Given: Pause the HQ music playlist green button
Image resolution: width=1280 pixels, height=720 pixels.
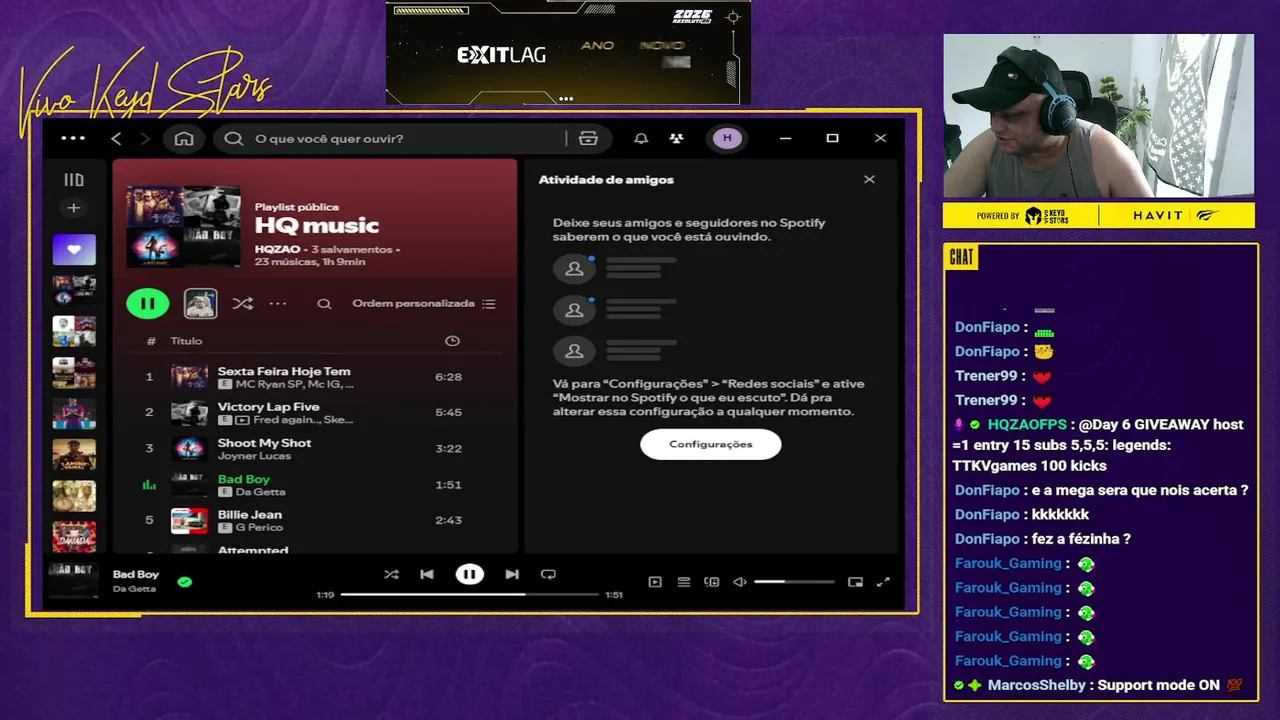Looking at the screenshot, I should click(x=147, y=303).
